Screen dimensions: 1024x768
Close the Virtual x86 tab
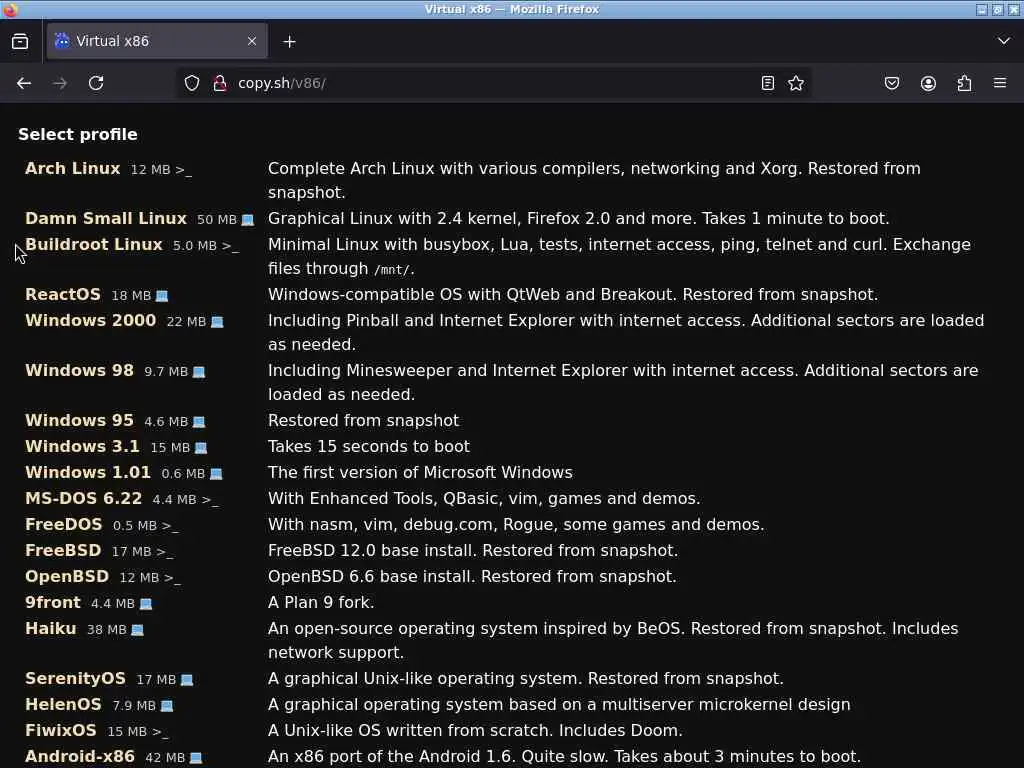(252, 41)
